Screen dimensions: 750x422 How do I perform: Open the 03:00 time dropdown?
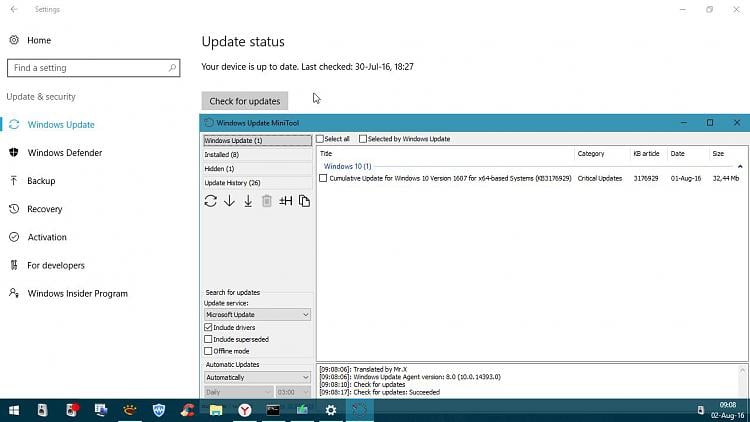(x=293, y=392)
